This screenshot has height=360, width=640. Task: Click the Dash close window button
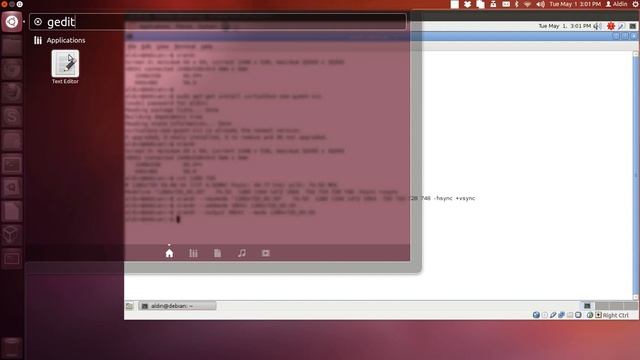pyautogui.click(x=4, y=4)
